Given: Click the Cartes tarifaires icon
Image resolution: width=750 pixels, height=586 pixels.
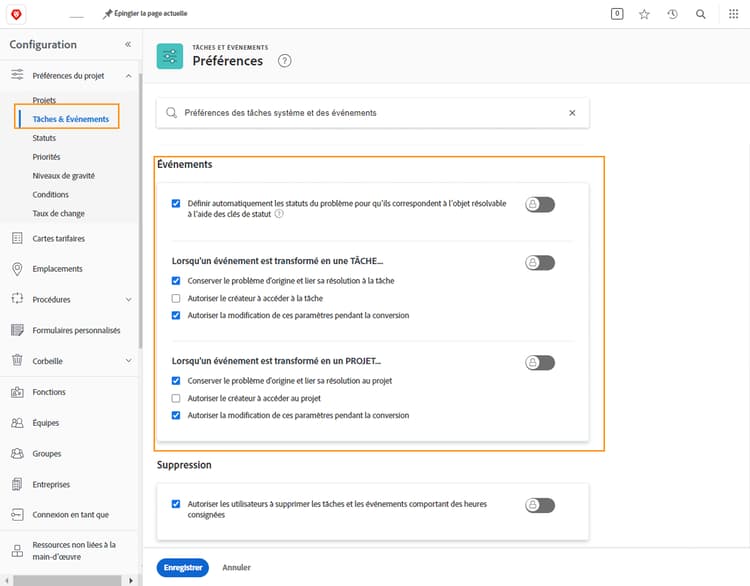Looking at the screenshot, I should 17,238.
